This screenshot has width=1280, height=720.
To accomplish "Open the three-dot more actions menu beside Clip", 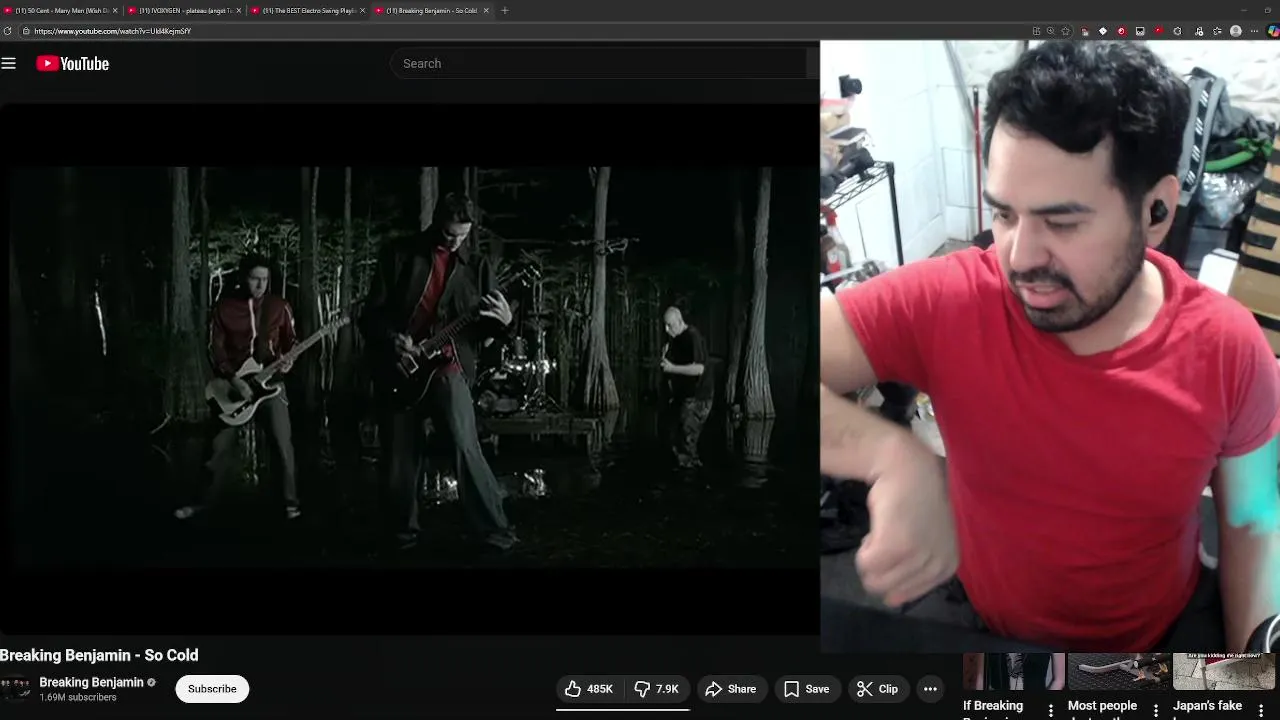I will (930, 689).
